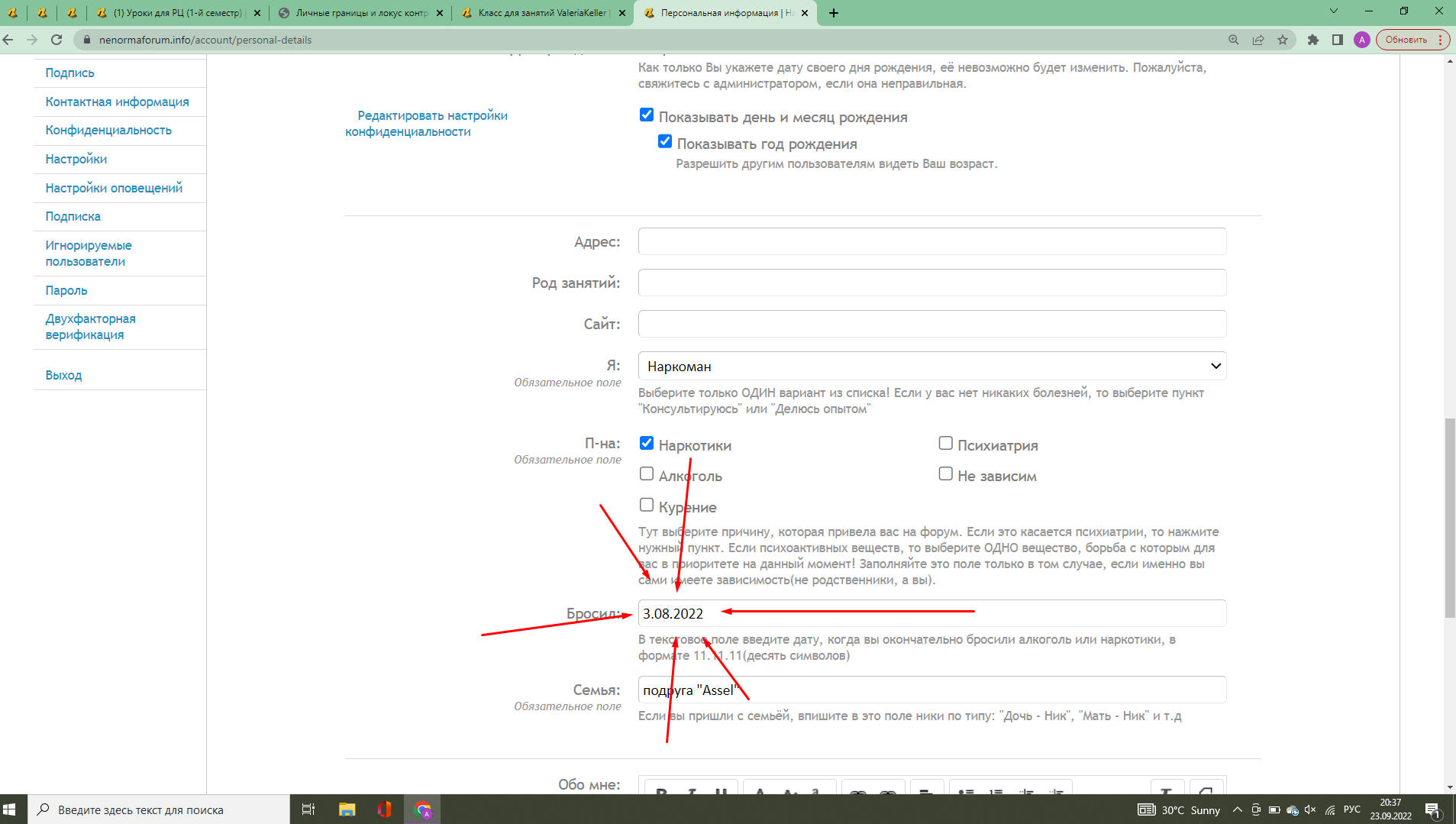Show hidden system tray icons
The image size is (1456, 824).
[x=1237, y=809]
